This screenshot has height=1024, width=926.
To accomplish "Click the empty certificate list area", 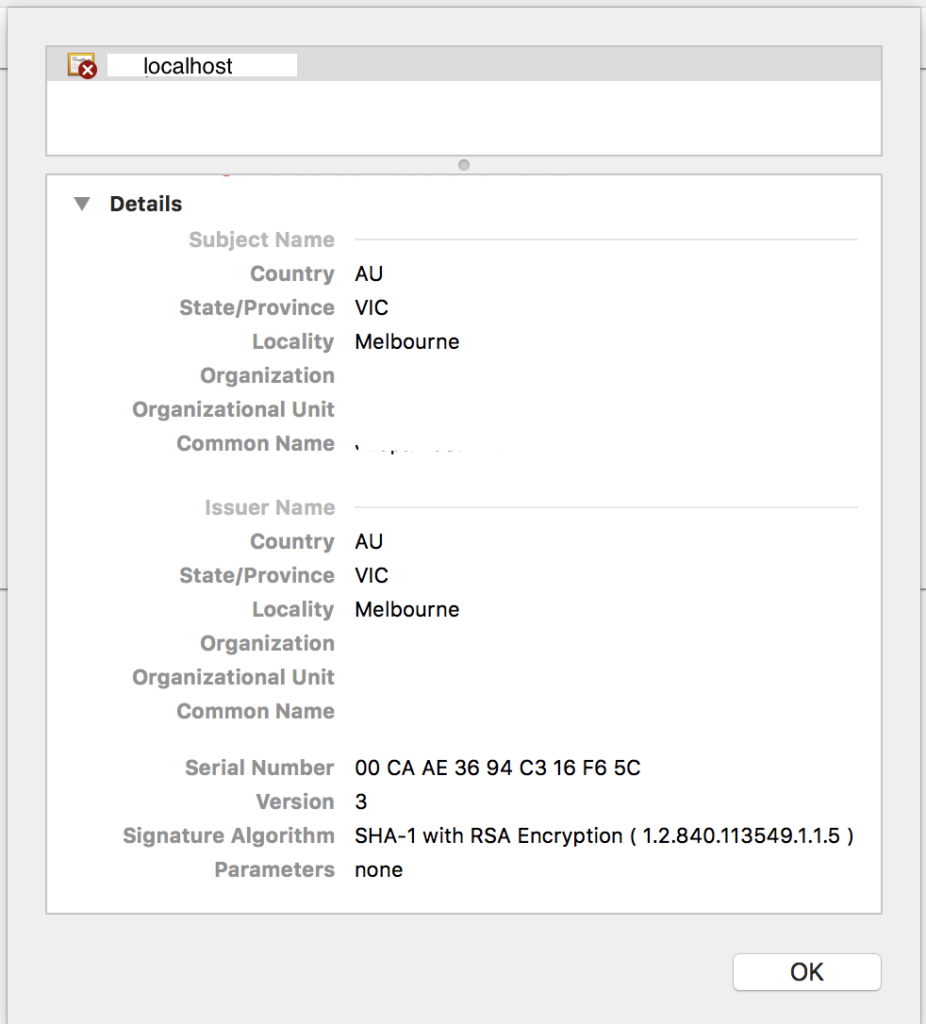I will click(x=463, y=120).
